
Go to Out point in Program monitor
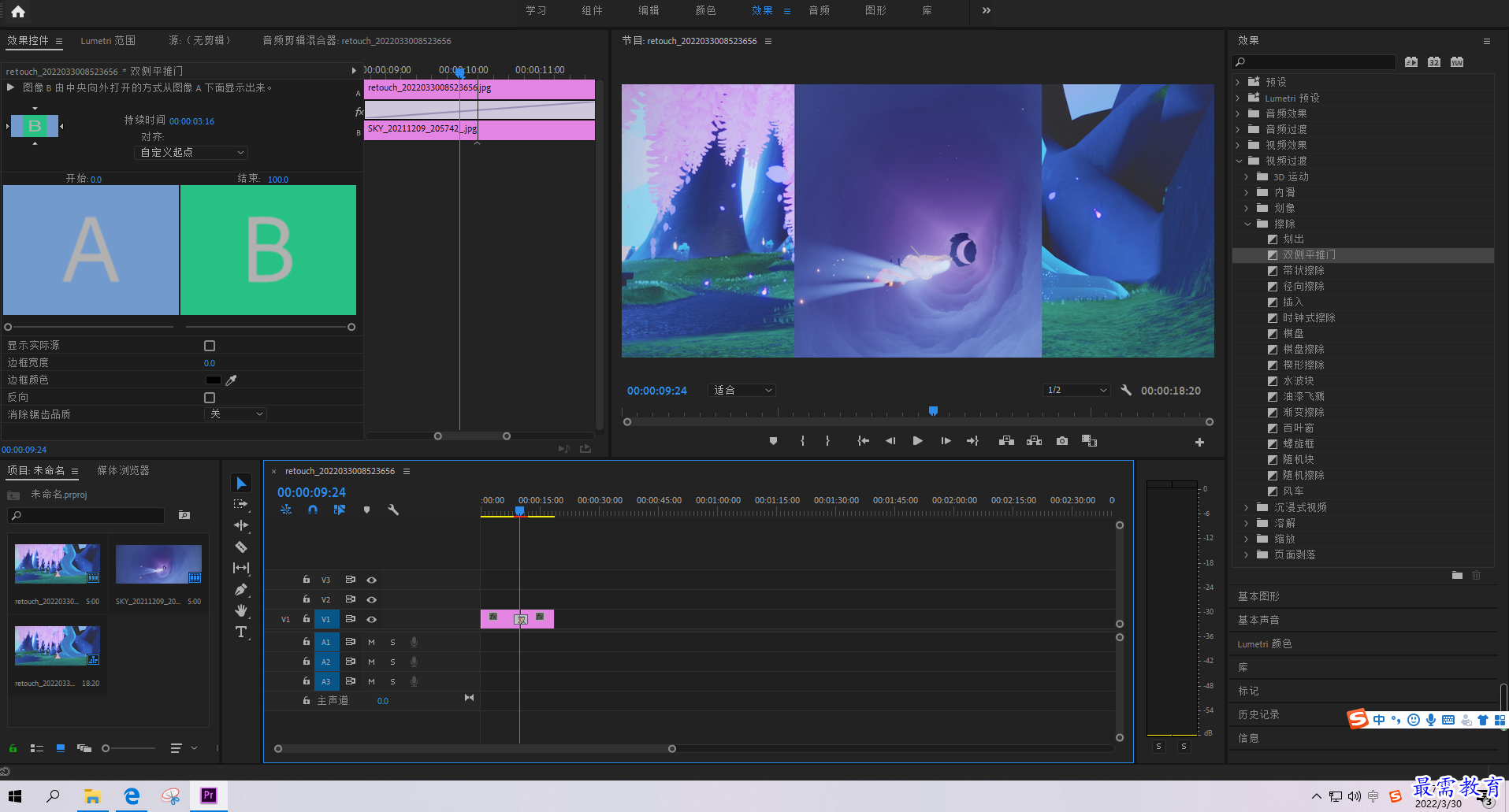972,441
